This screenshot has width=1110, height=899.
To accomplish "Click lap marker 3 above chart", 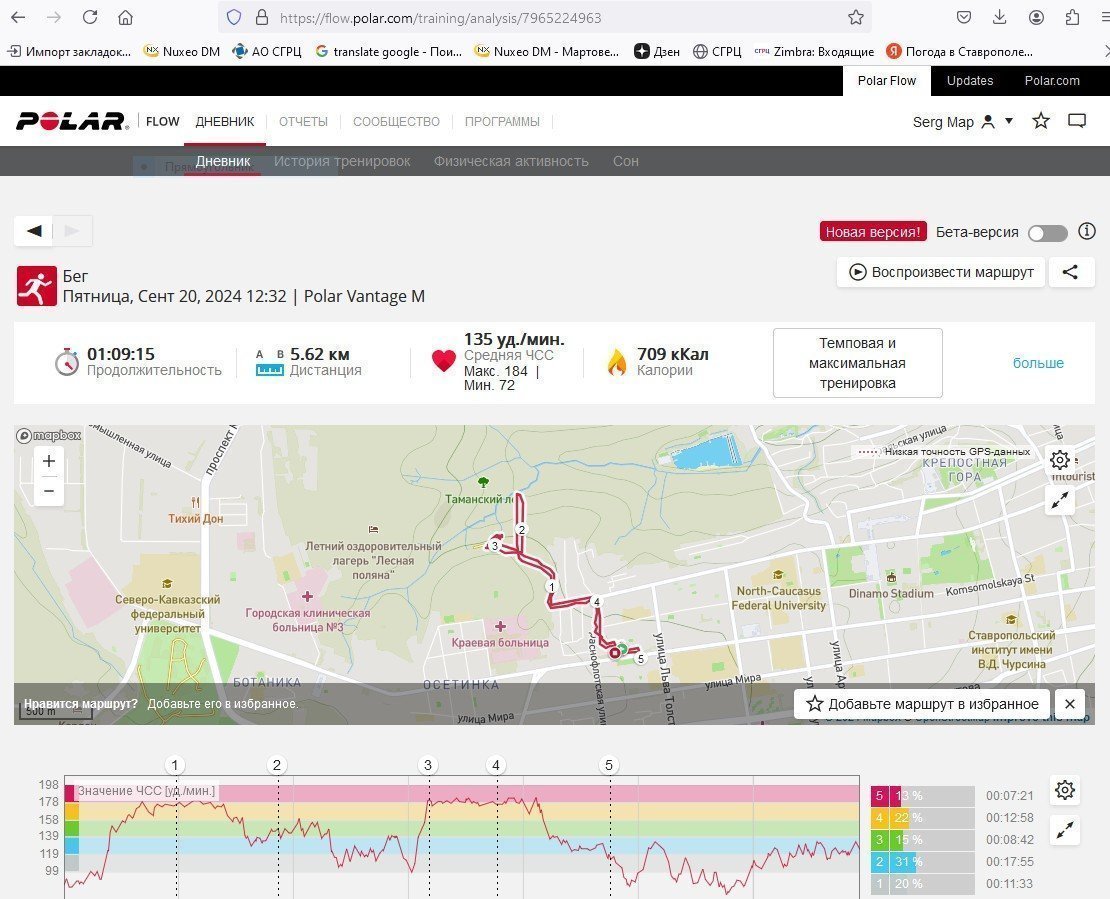I will point(428,765).
